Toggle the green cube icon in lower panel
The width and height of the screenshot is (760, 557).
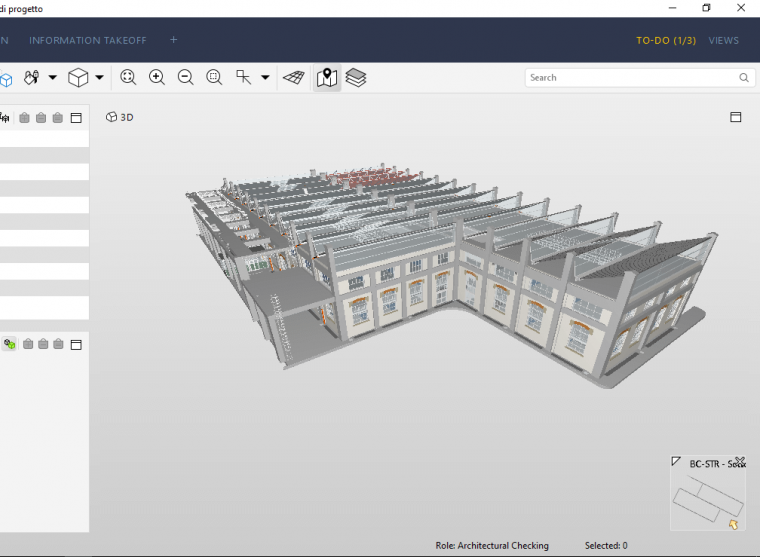pyautogui.click(x=10, y=344)
